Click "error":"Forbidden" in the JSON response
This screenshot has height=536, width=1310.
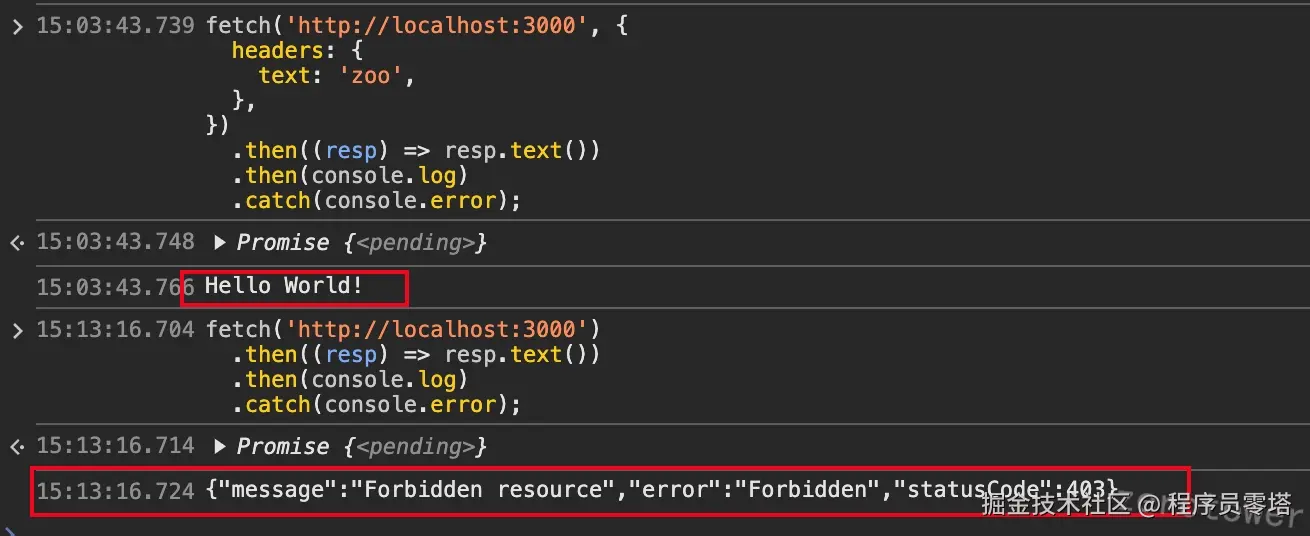[x=756, y=490]
